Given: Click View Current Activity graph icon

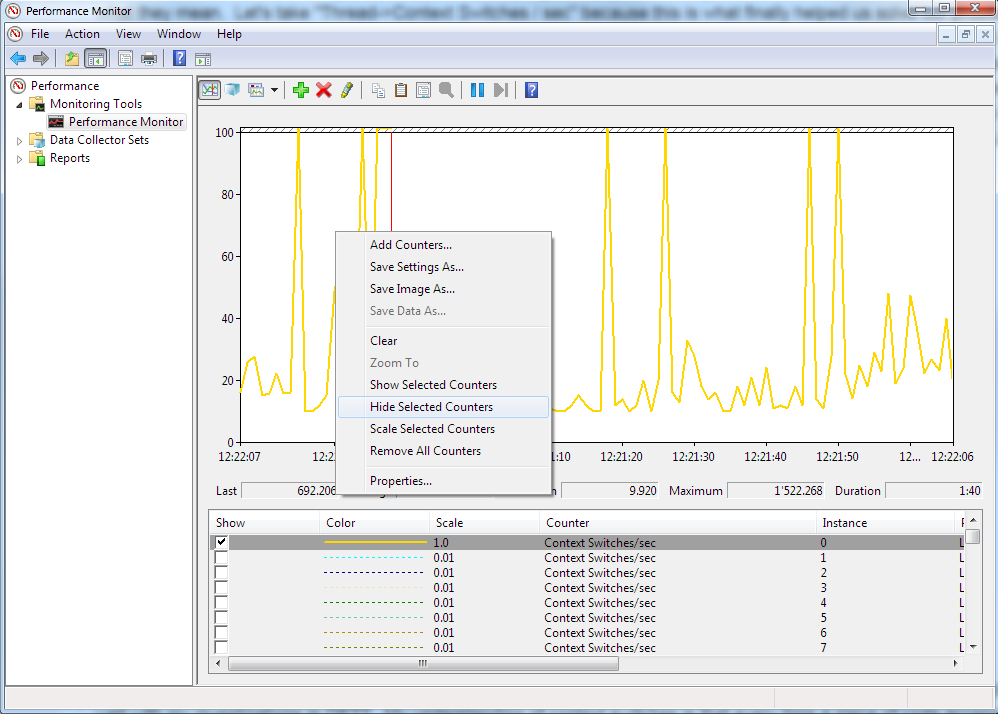Looking at the screenshot, I should (210, 90).
